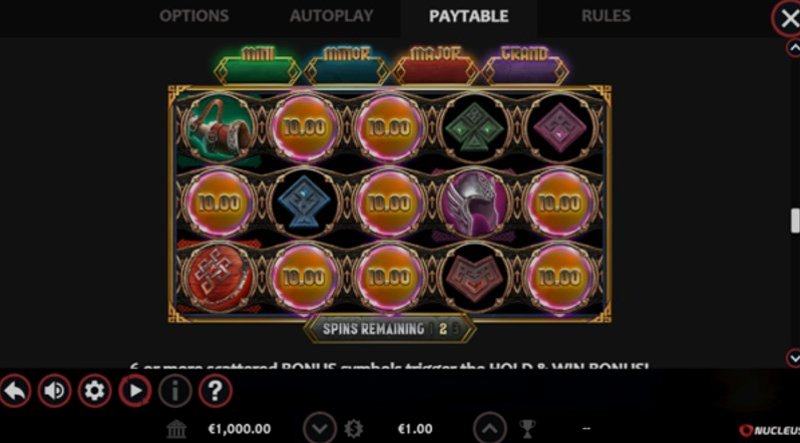Open the settings gear icon
Image resolution: width=800 pixels, height=443 pixels.
(94, 391)
